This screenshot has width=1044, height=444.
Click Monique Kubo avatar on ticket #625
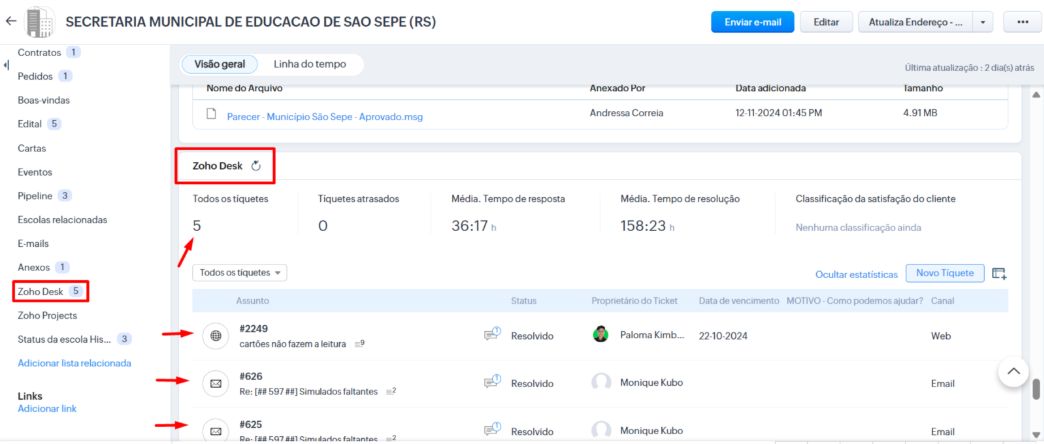pos(601,430)
